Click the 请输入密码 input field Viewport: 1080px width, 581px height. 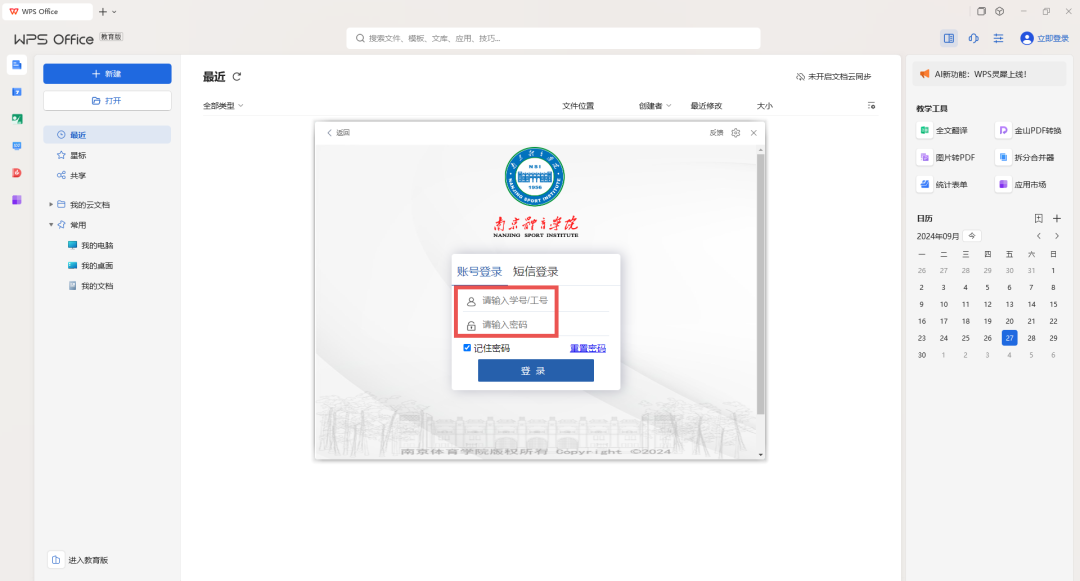(535, 324)
